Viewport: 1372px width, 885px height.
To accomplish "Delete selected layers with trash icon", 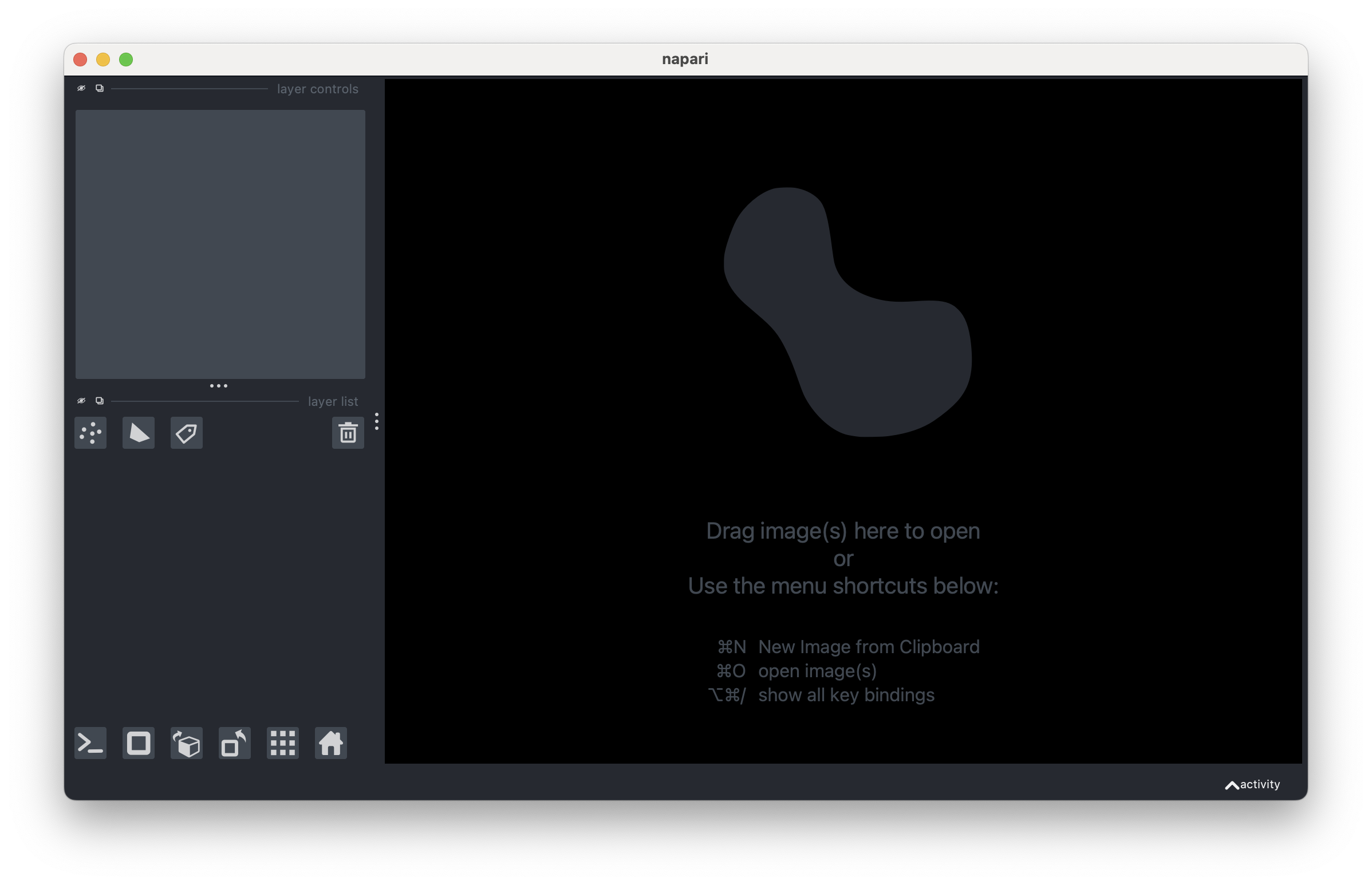I will click(348, 433).
